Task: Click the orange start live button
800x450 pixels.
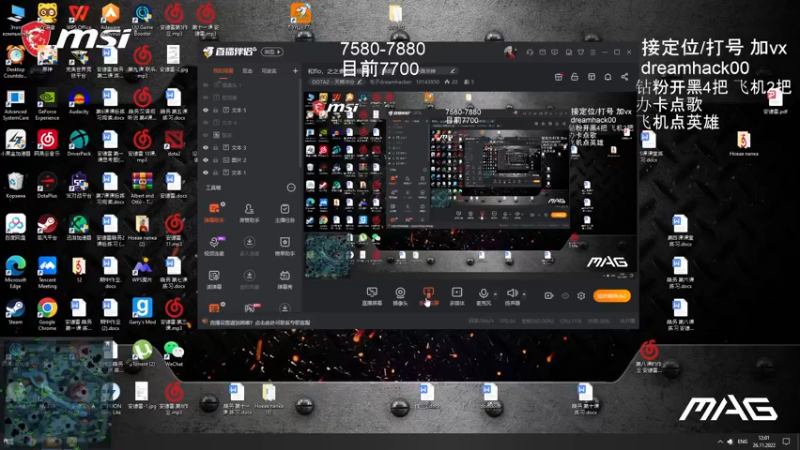Action: (x=612, y=296)
